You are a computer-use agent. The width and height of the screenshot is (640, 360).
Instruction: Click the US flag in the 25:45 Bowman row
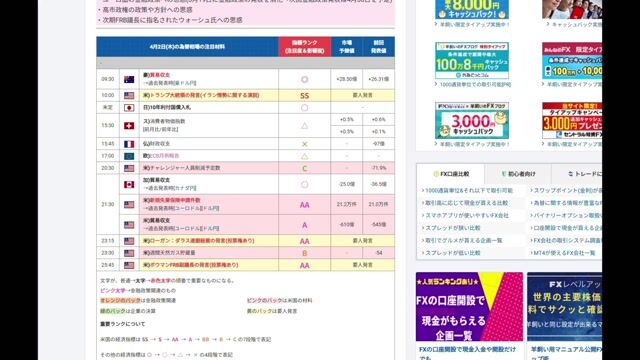click(x=129, y=265)
